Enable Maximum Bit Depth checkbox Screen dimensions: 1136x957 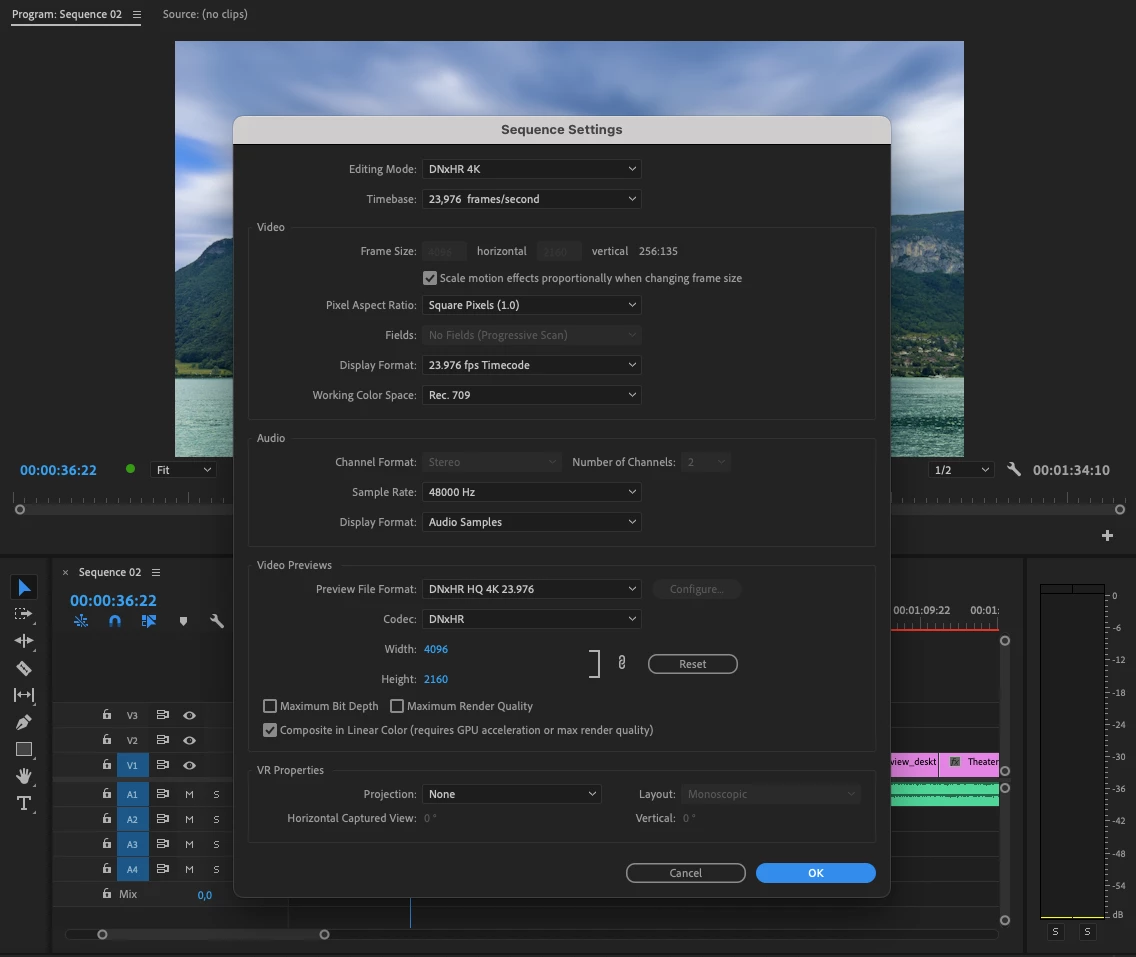pos(270,706)
